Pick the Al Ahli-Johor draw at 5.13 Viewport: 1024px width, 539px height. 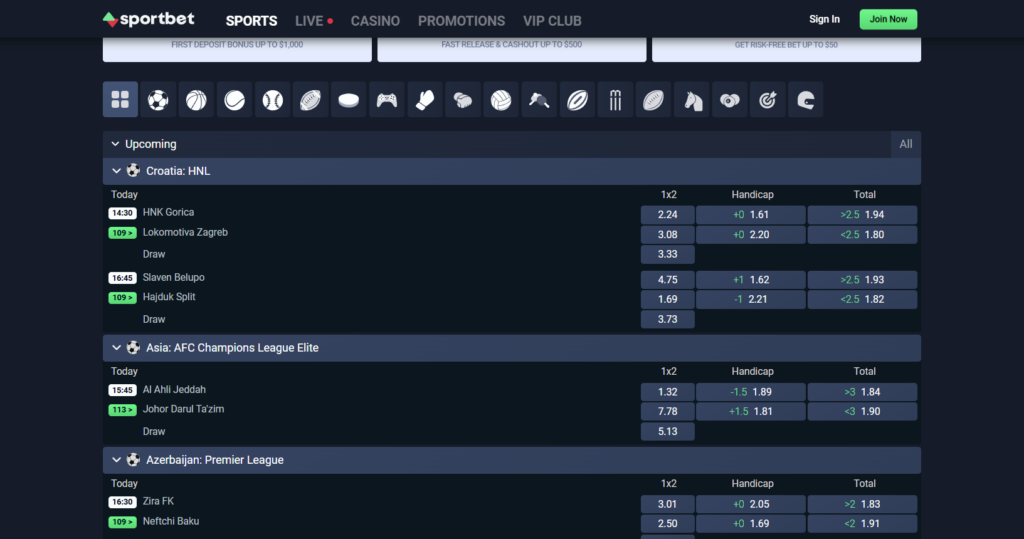click(667, 432)
